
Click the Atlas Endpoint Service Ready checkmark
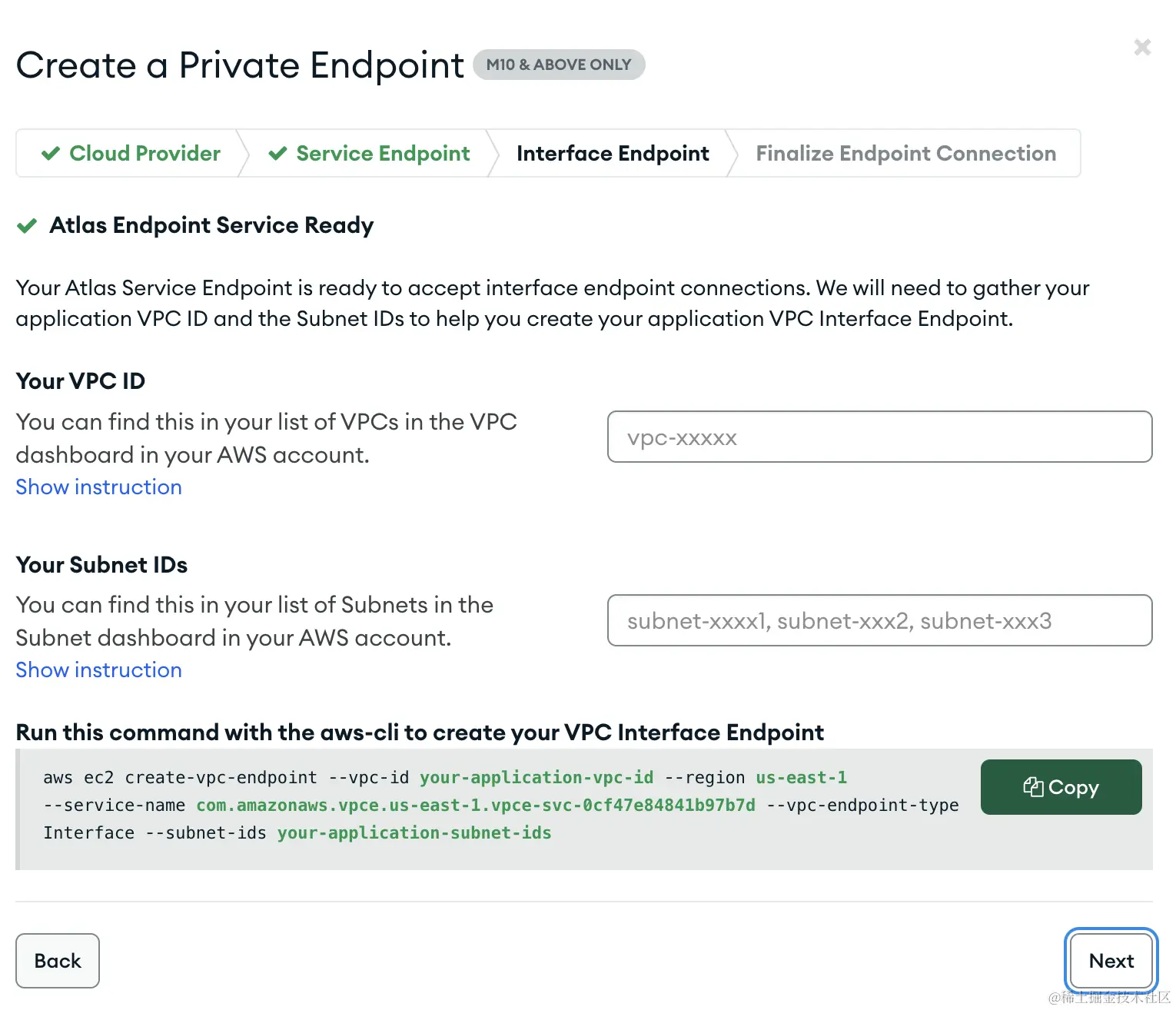pos(27,226)
